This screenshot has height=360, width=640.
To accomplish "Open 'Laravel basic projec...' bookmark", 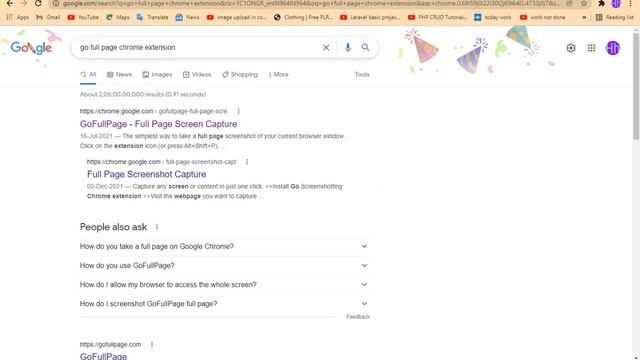I will 370,17.
